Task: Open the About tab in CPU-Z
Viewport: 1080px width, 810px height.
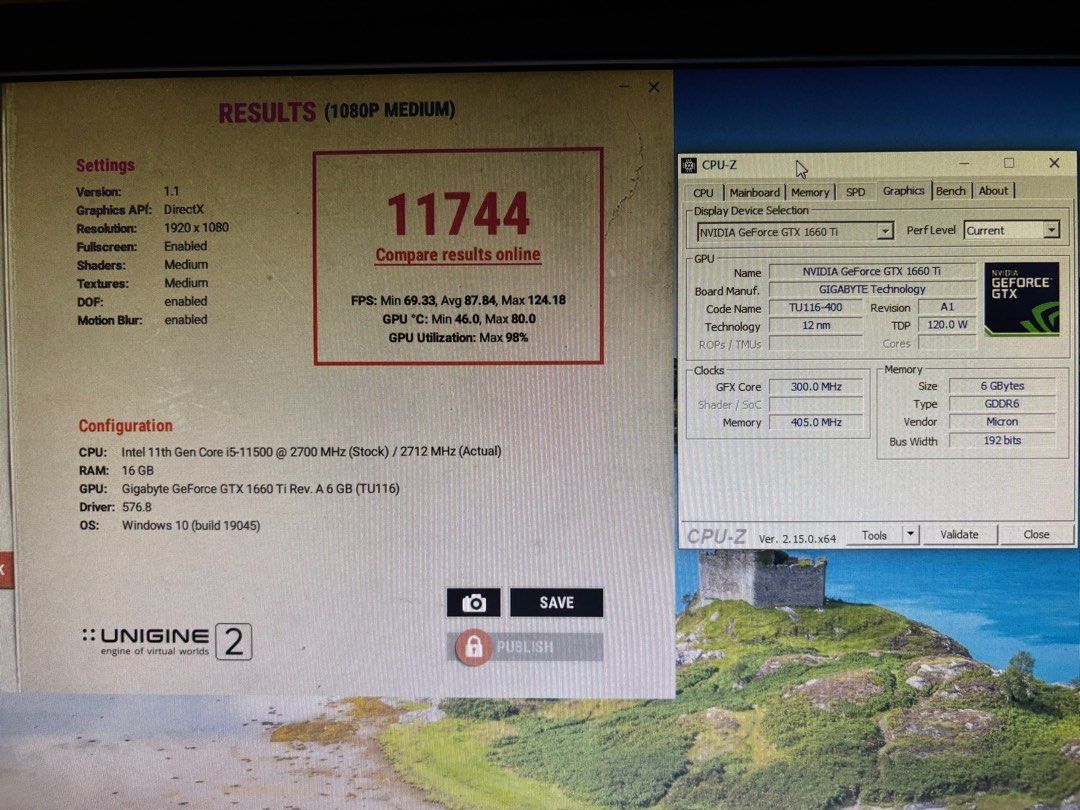Action: point(993,191)
